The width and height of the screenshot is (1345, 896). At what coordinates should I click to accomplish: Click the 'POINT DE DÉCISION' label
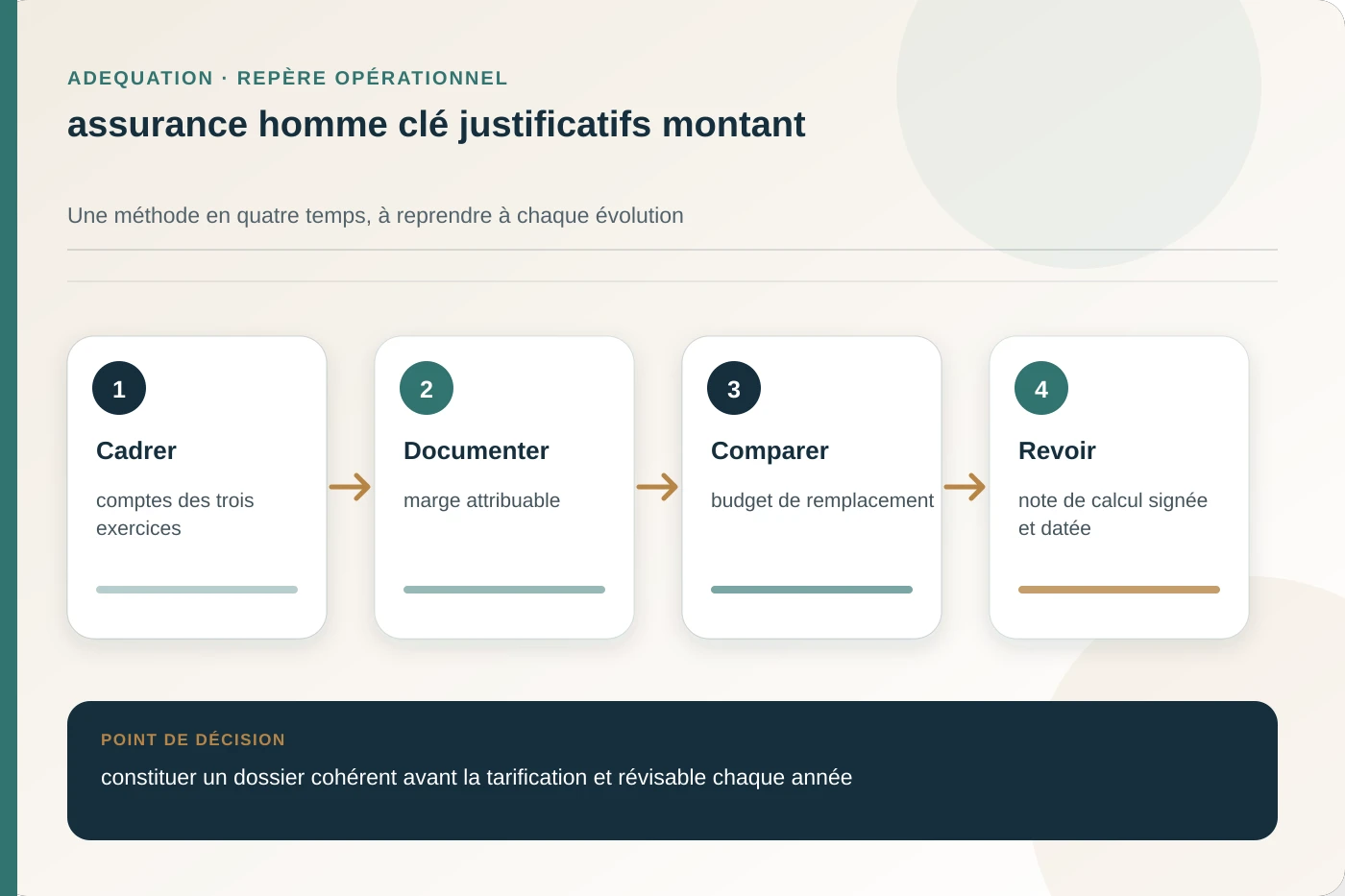pyautogui.click(x=193, y=739)
